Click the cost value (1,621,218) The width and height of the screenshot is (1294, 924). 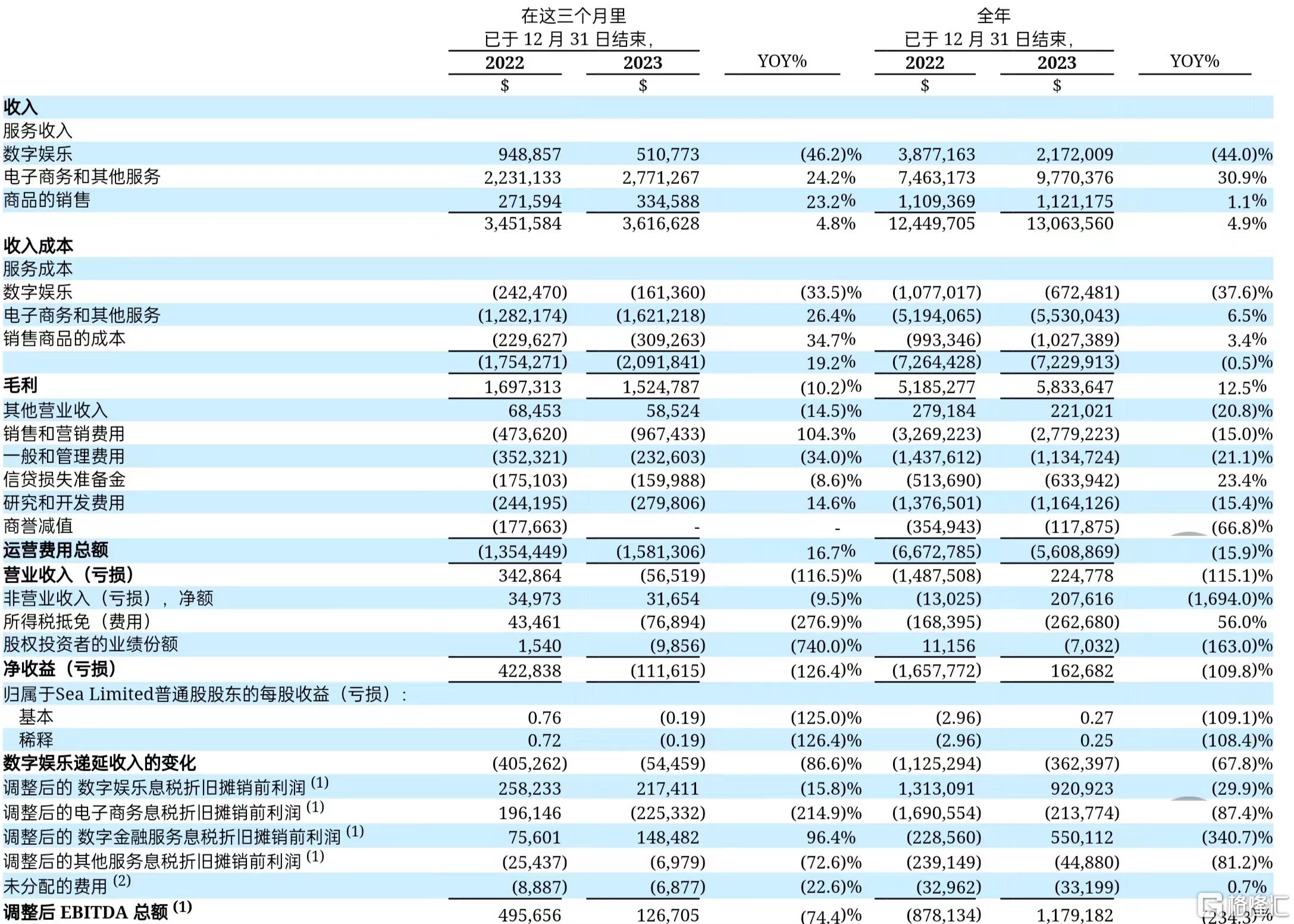(660, 315)
